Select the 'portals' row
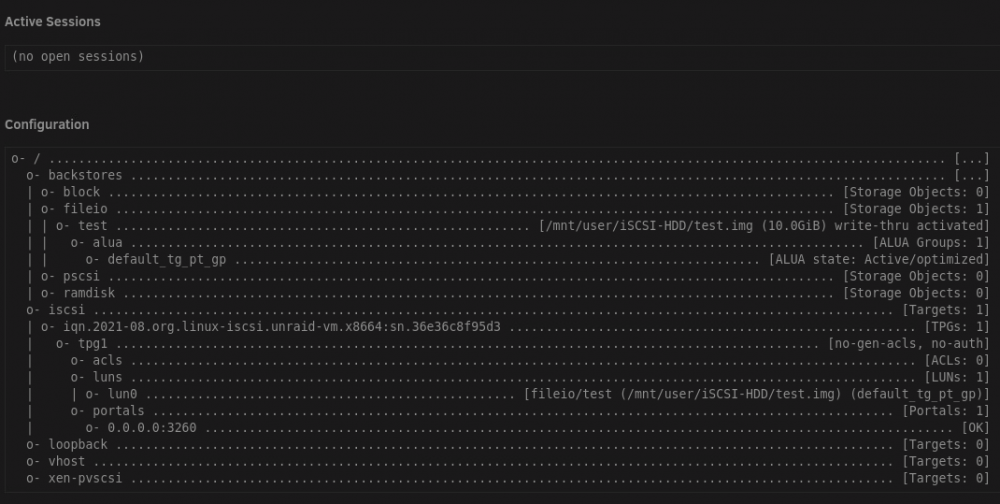The height and width of the screenshot is (504, 1000). coord(530,411)
